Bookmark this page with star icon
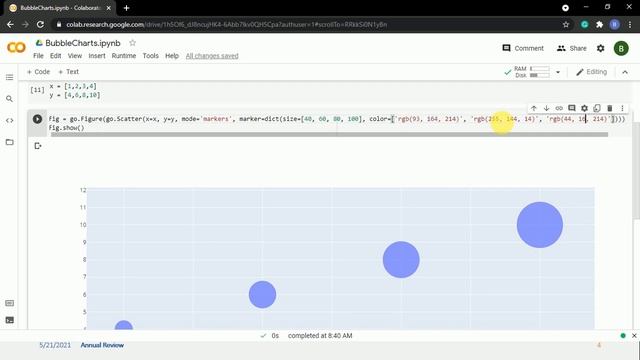 (x=565, y=24)
